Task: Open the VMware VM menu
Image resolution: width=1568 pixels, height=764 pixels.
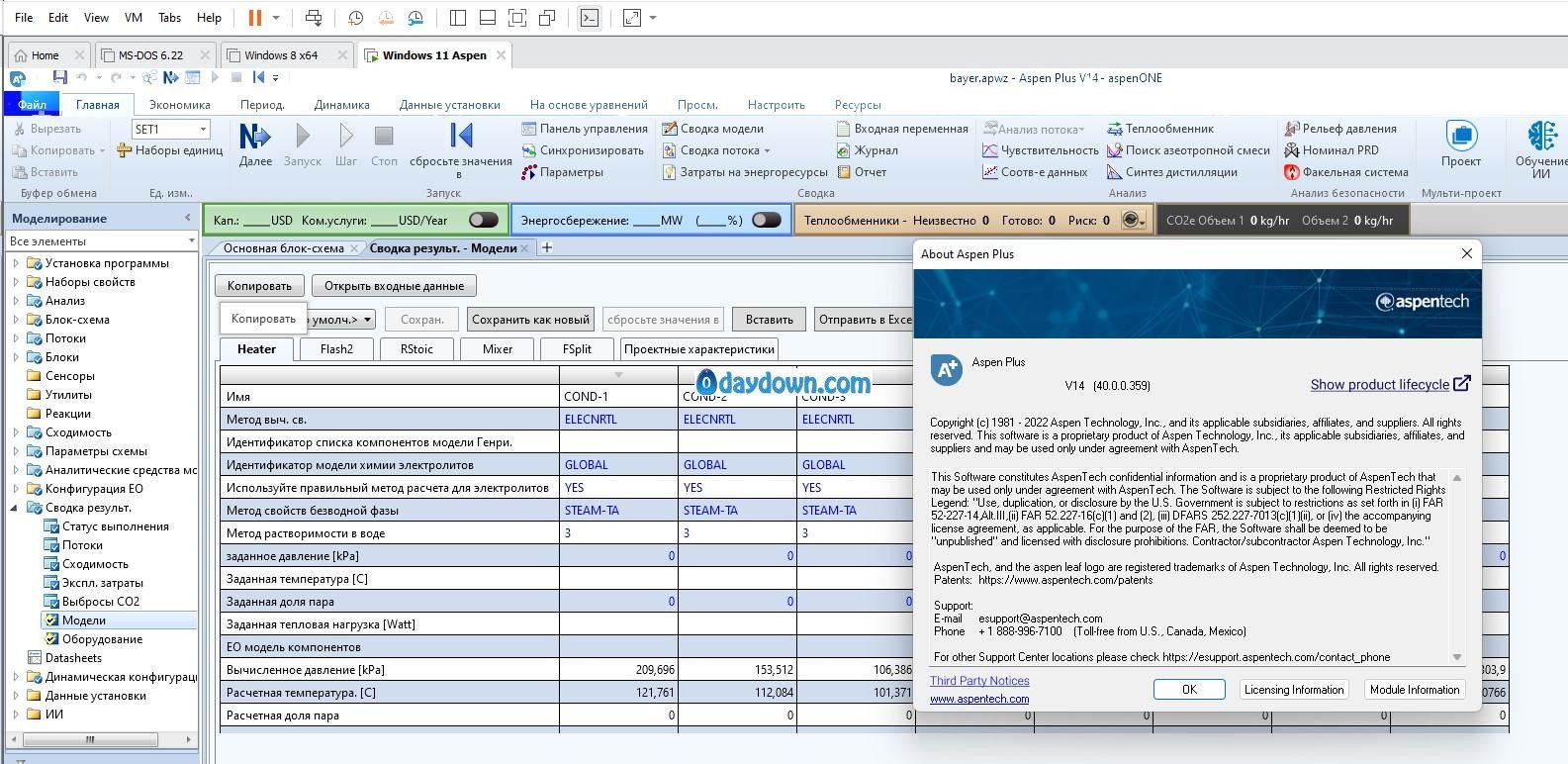Action: (x=133, y=18)
